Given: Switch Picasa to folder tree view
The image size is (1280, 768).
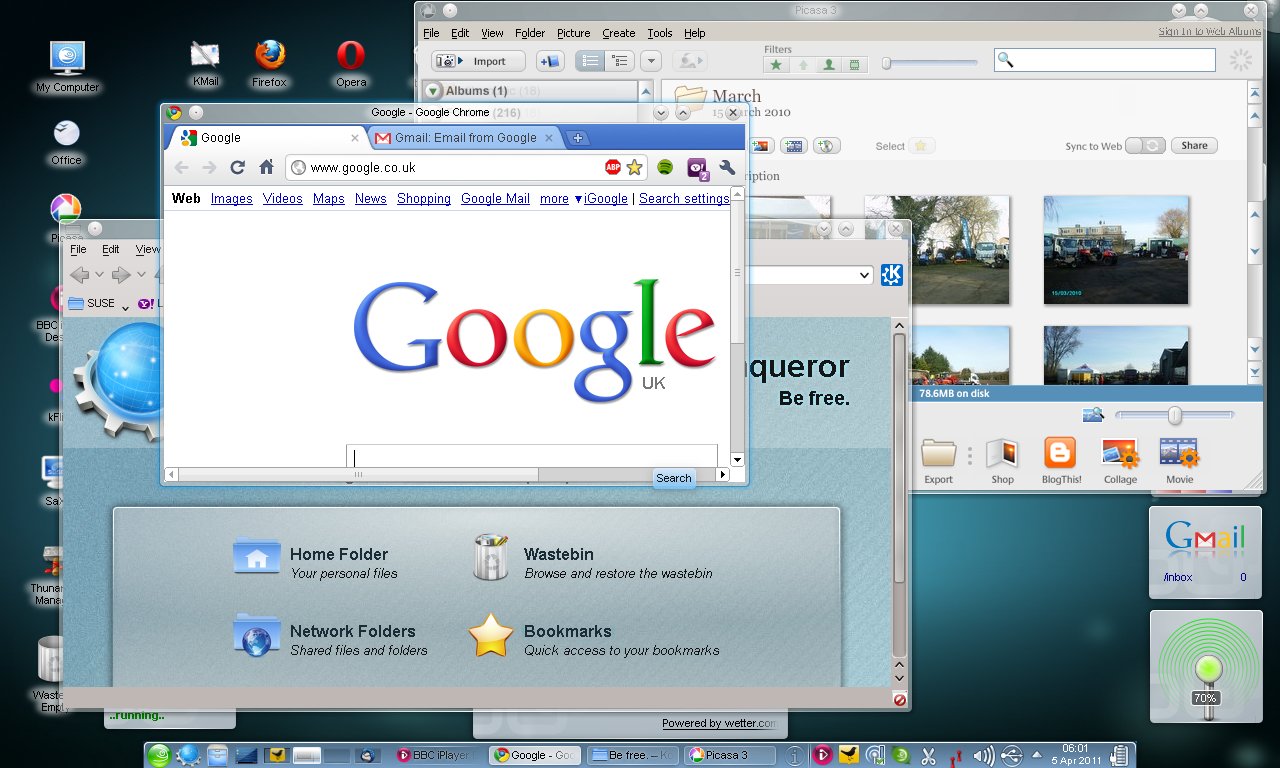Looking at the screenshot, I should [620, 61].
